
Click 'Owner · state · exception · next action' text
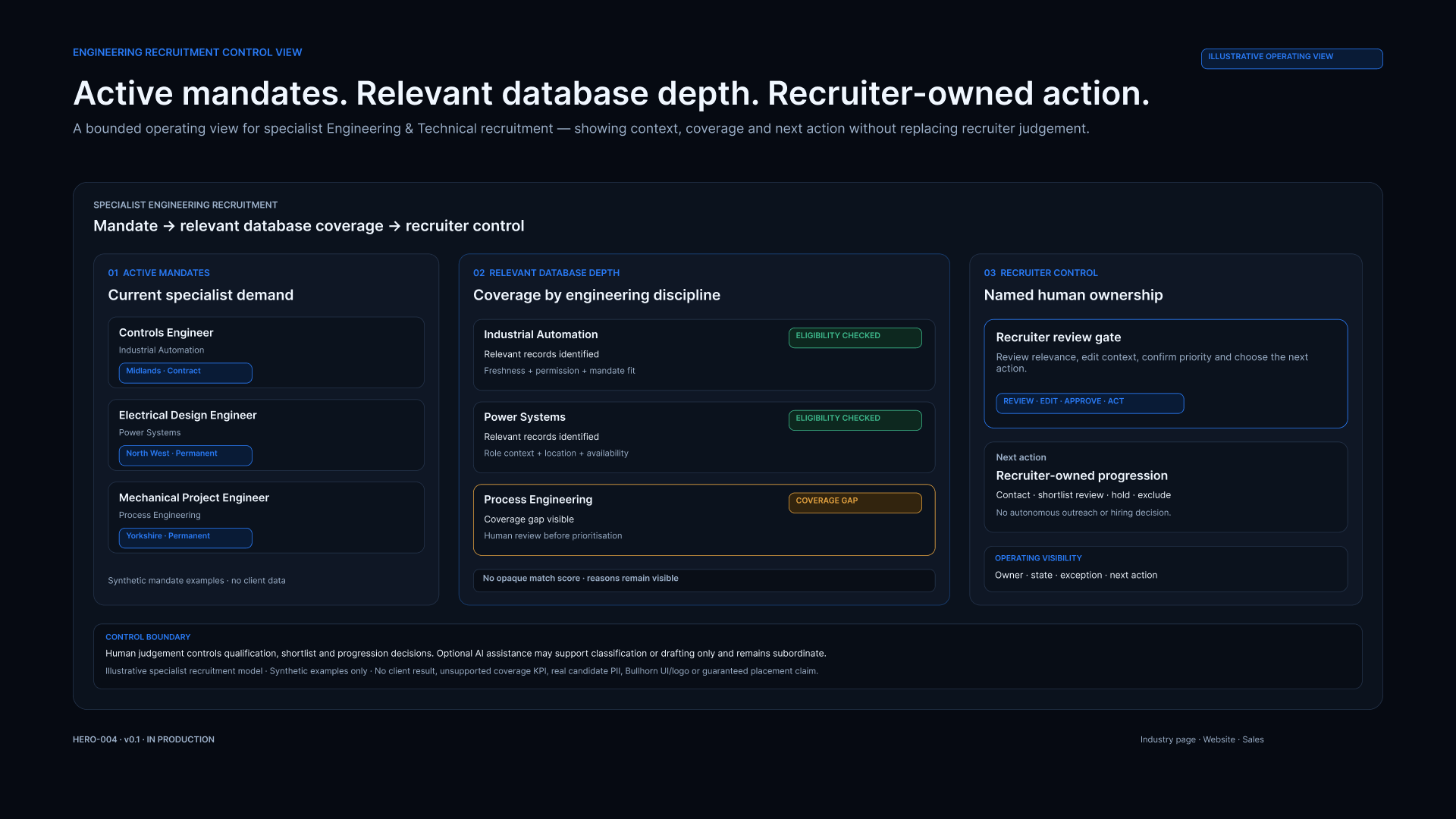pos(1076,576)
